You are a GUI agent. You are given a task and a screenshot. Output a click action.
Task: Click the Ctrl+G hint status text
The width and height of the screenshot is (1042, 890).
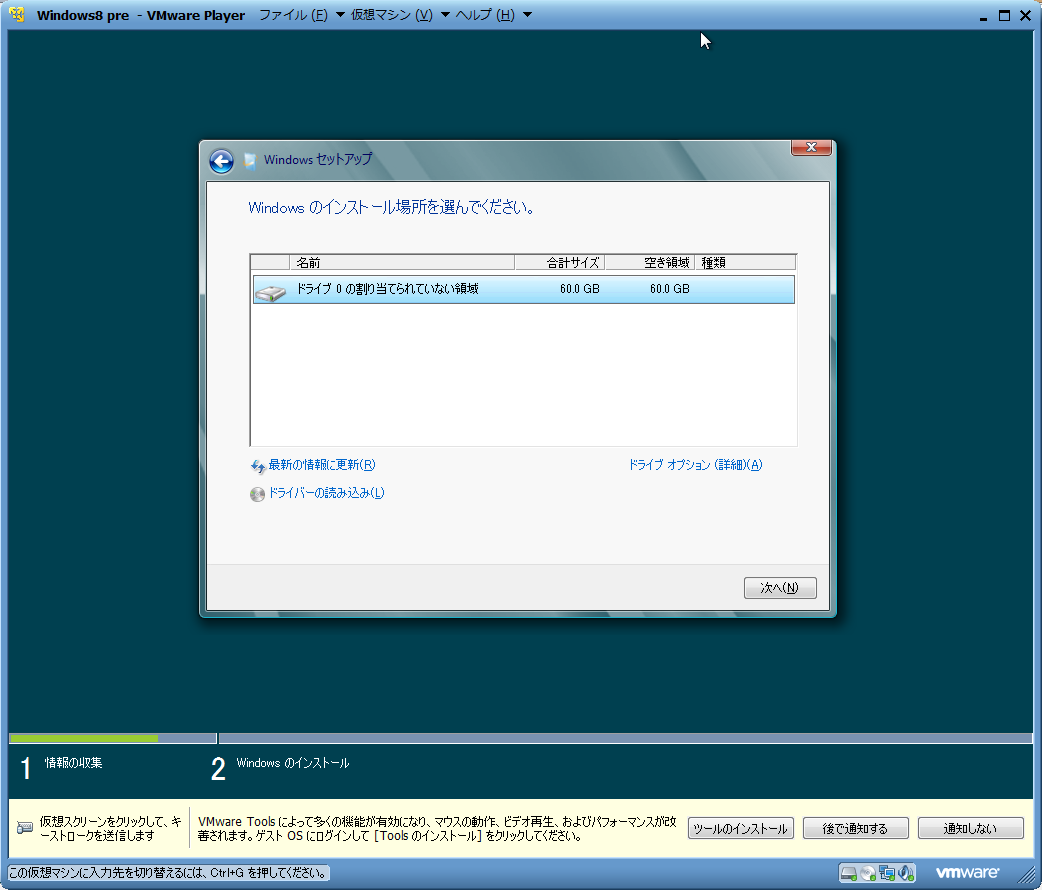click(169, 873)
